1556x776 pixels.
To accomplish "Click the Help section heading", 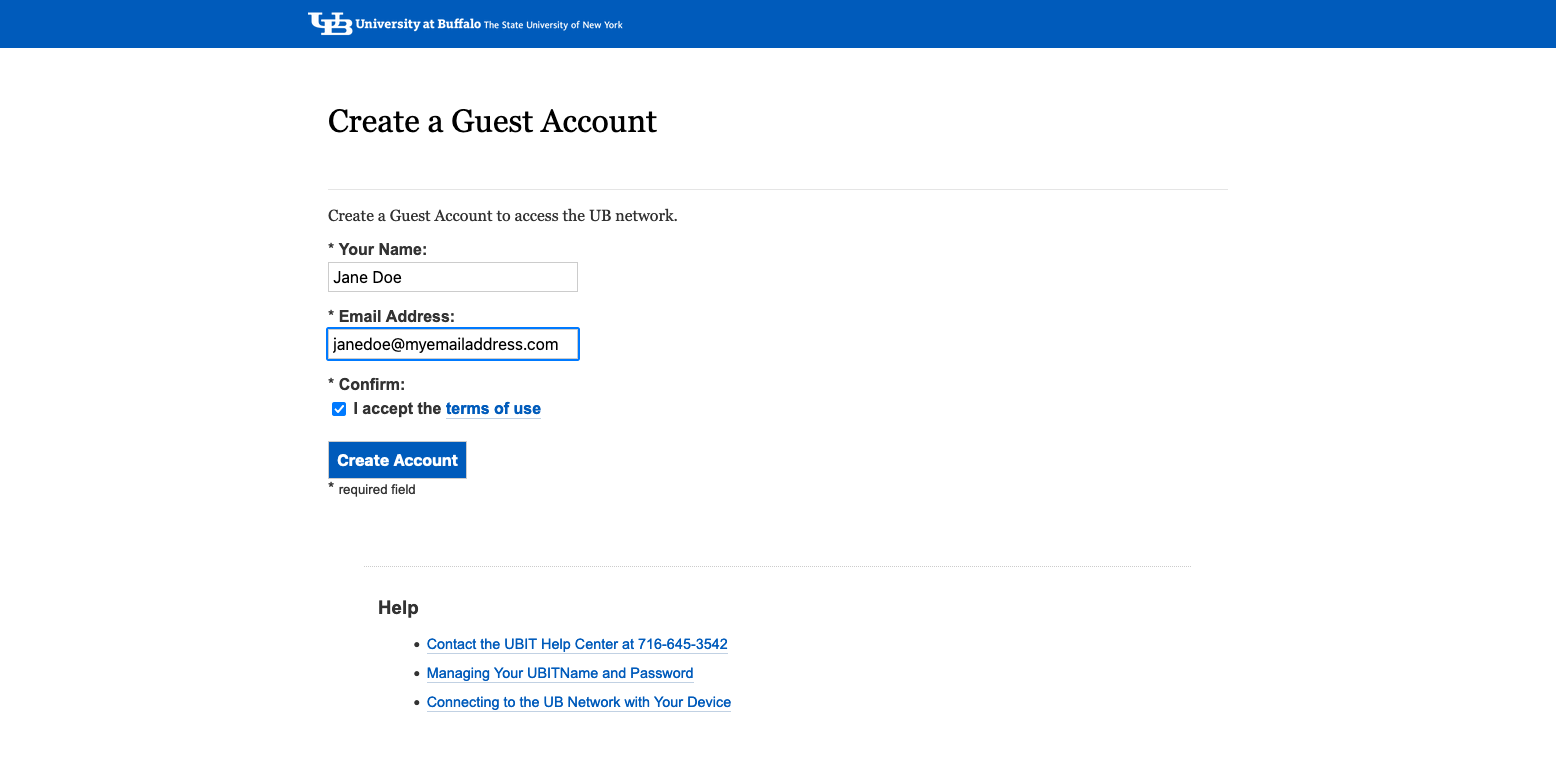I will (398, 608).
